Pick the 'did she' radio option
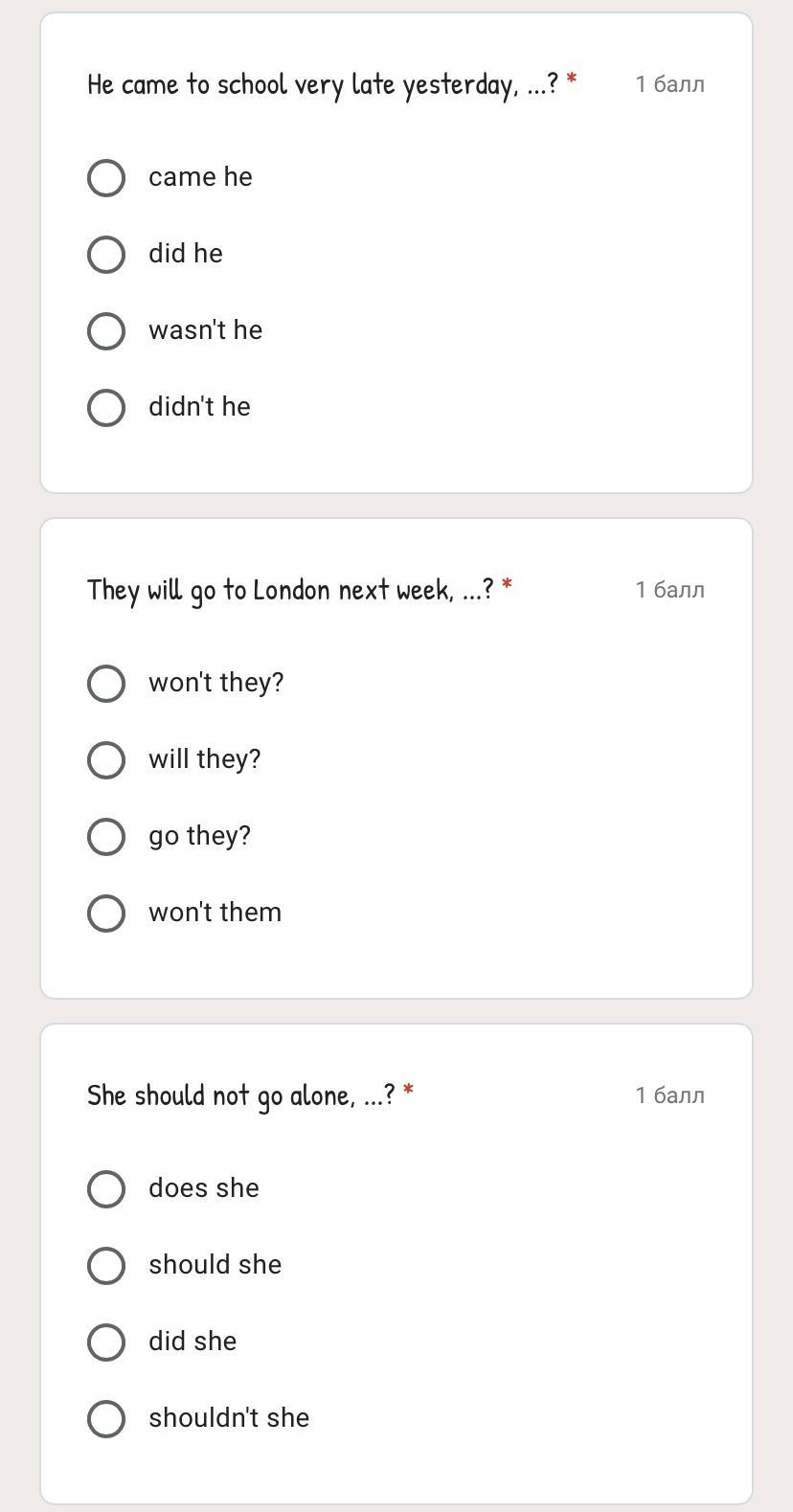The width and height of the screenshot is (793, 1512). pos(106,1343)
